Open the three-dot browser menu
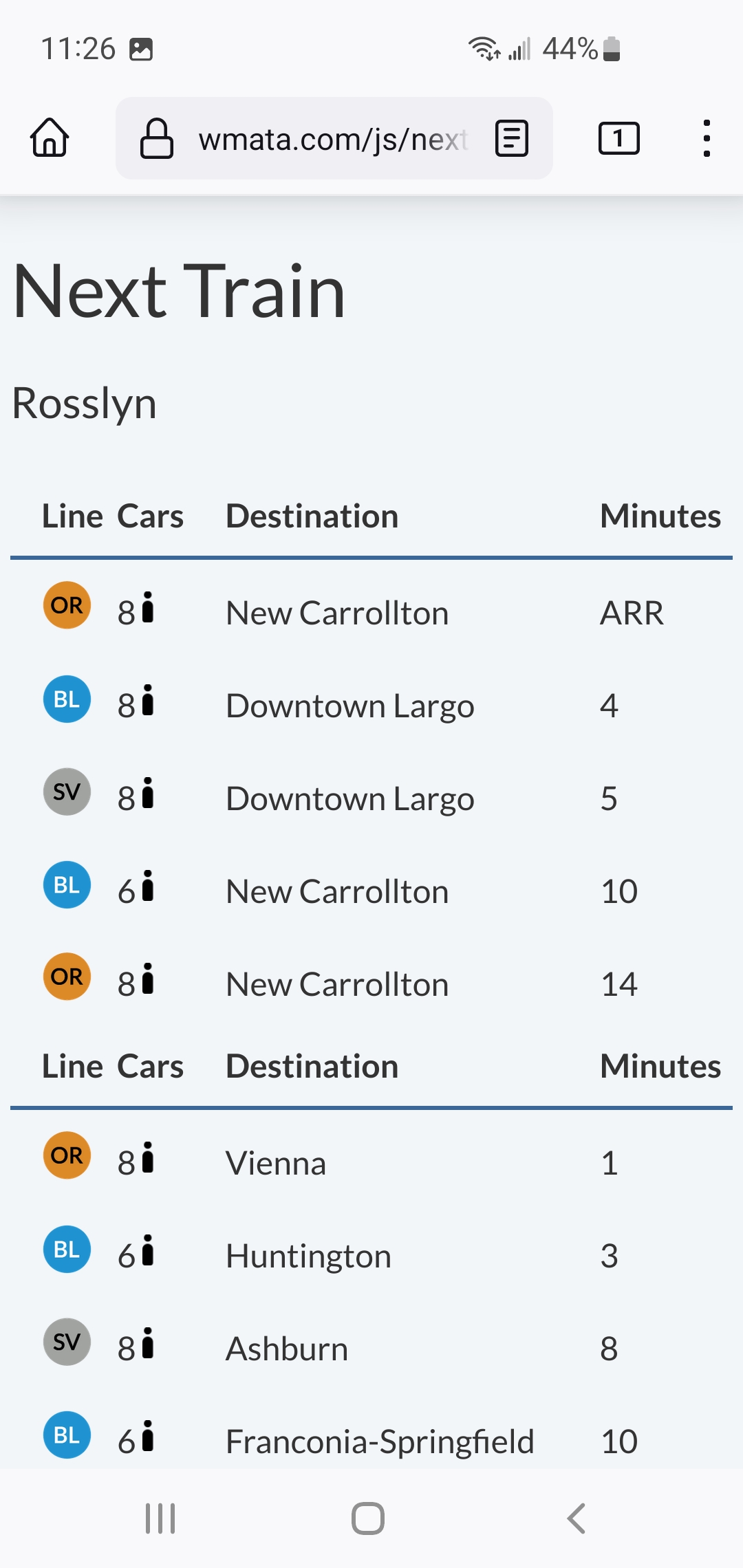Viewport: 743px width, 1568px height. tap(706, 138)
